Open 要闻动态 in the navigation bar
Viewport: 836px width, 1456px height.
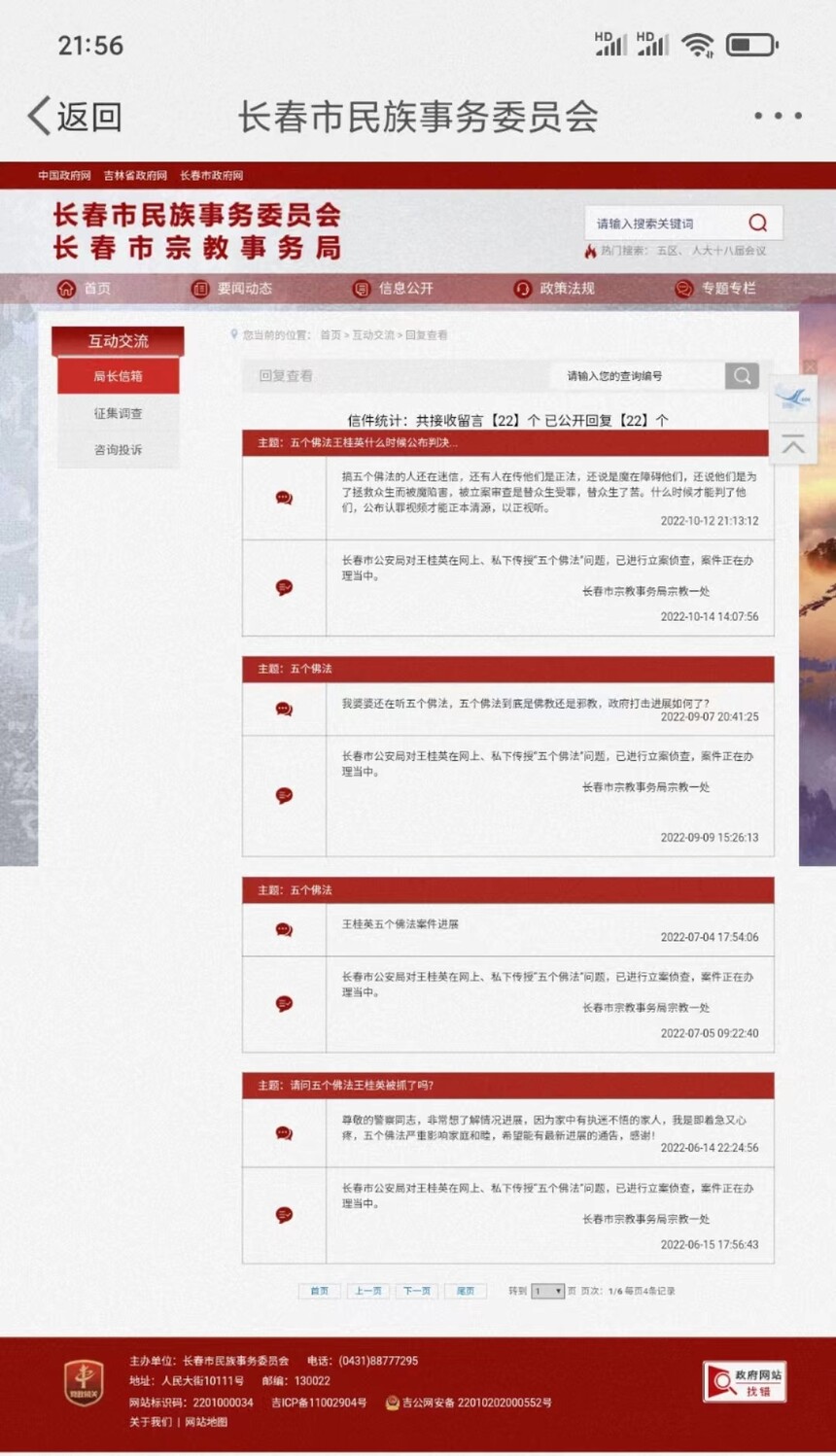(x=245, y=289)
